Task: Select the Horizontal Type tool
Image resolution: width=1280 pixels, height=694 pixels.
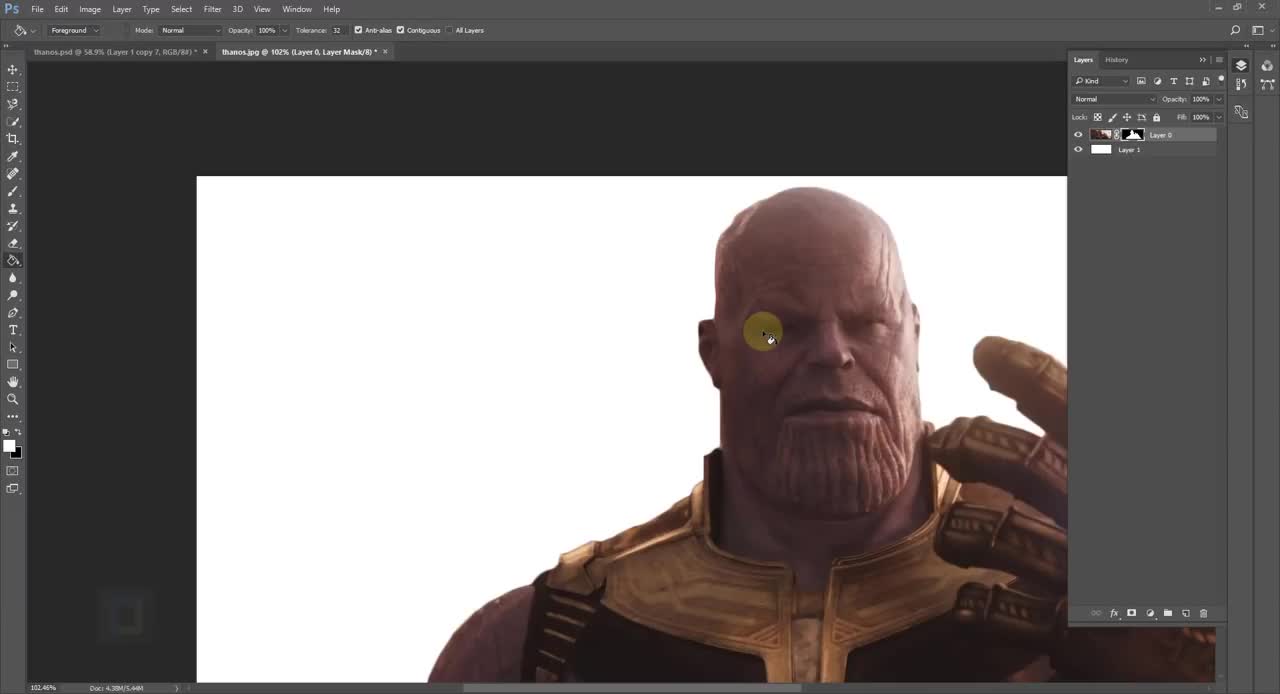Action: coord(13,330)
